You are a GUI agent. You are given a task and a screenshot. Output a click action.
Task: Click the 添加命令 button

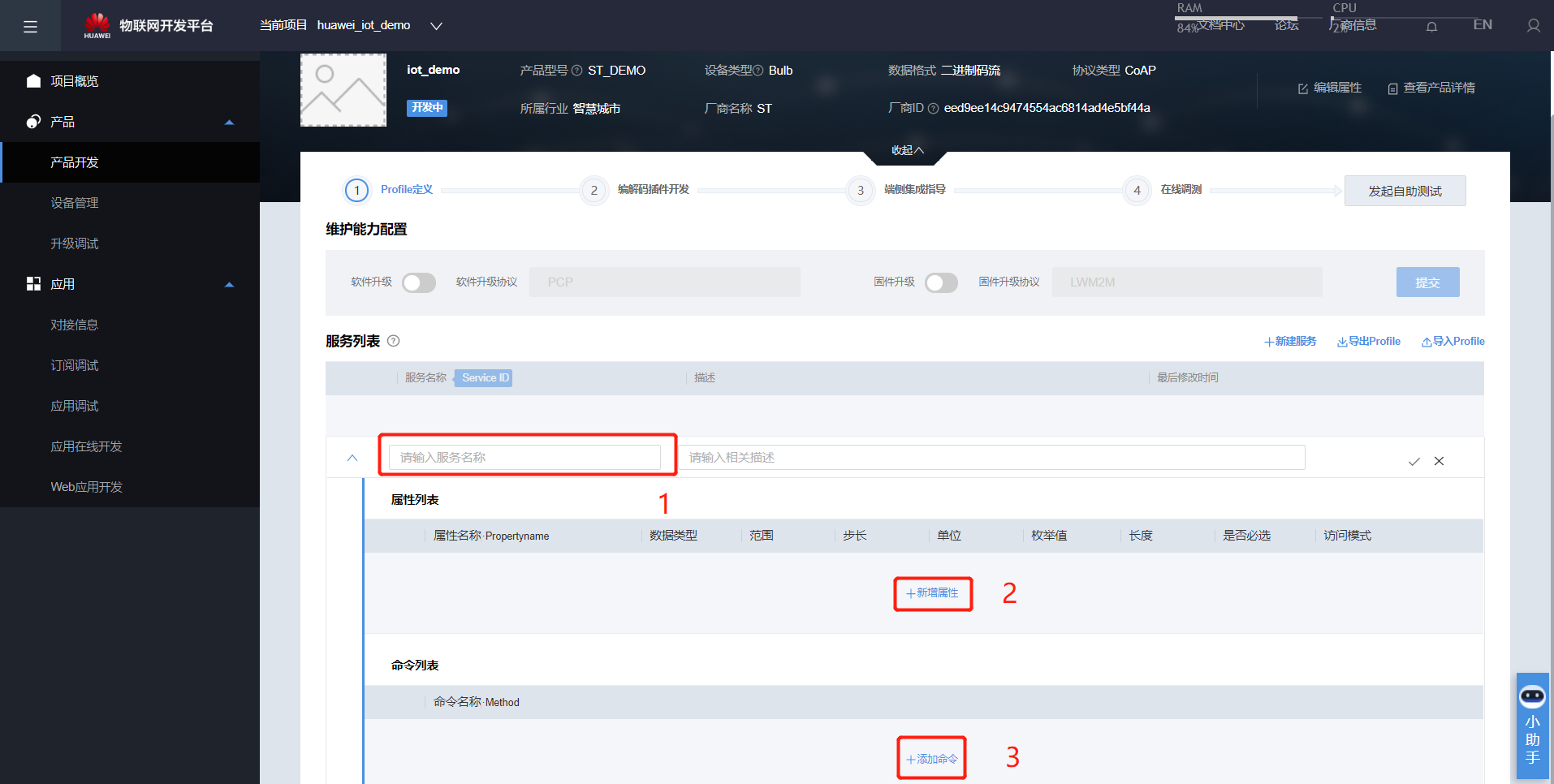[931, 759]
